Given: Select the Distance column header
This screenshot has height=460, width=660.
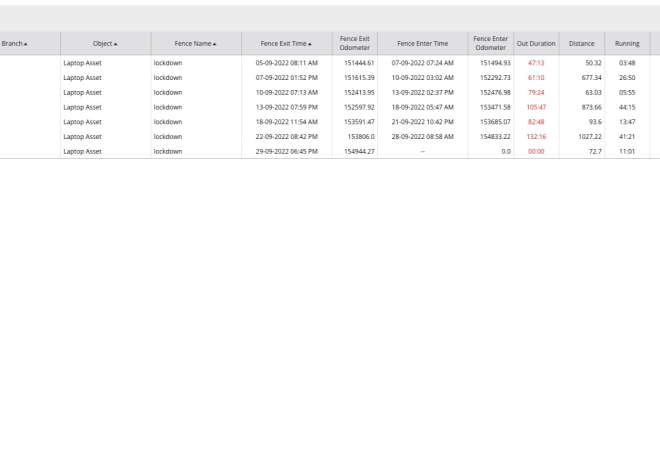Looking at the screenshot, I should tap(581, 44).
